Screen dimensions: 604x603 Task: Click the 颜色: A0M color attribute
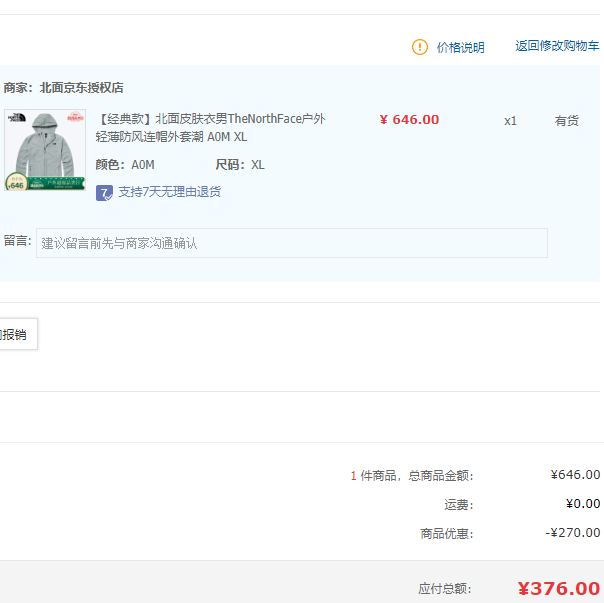pyautogui.click(x=125, y=165)
